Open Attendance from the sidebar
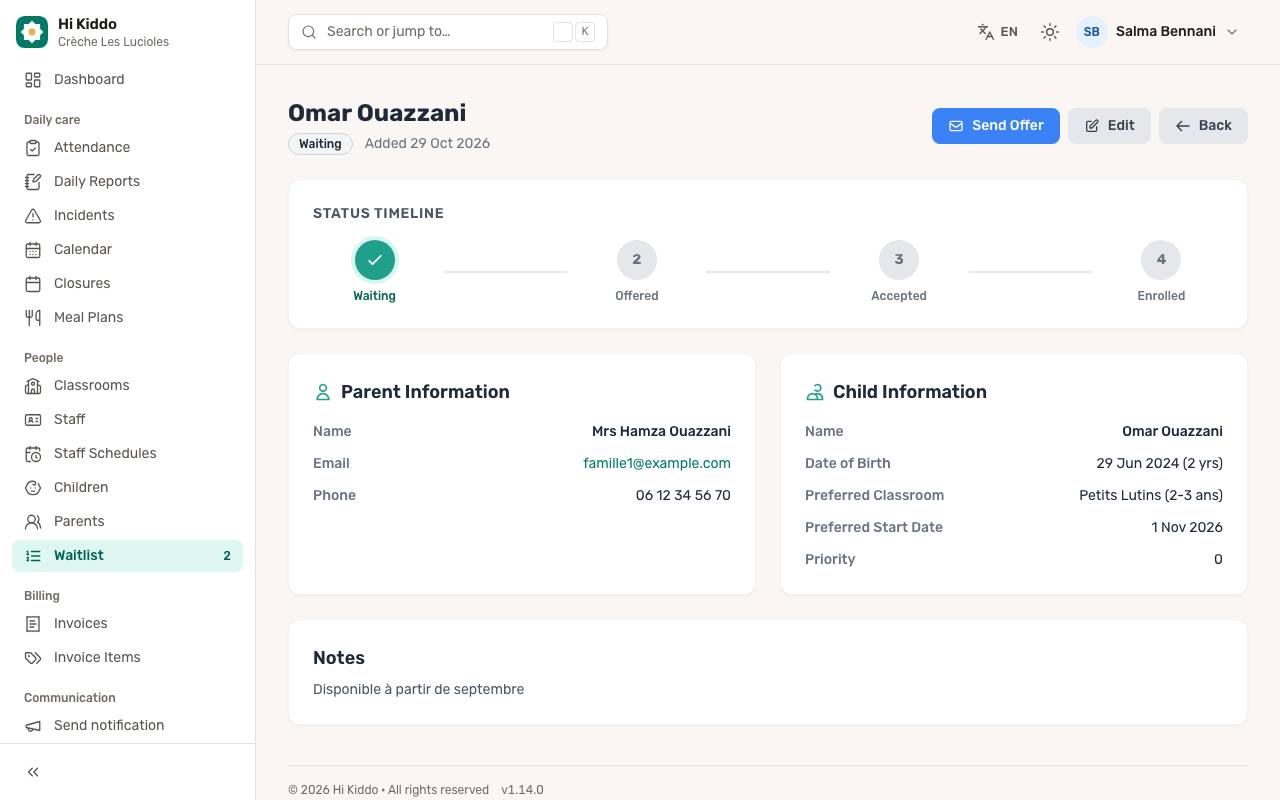The image size is (1280, 800). pos(127,148)
